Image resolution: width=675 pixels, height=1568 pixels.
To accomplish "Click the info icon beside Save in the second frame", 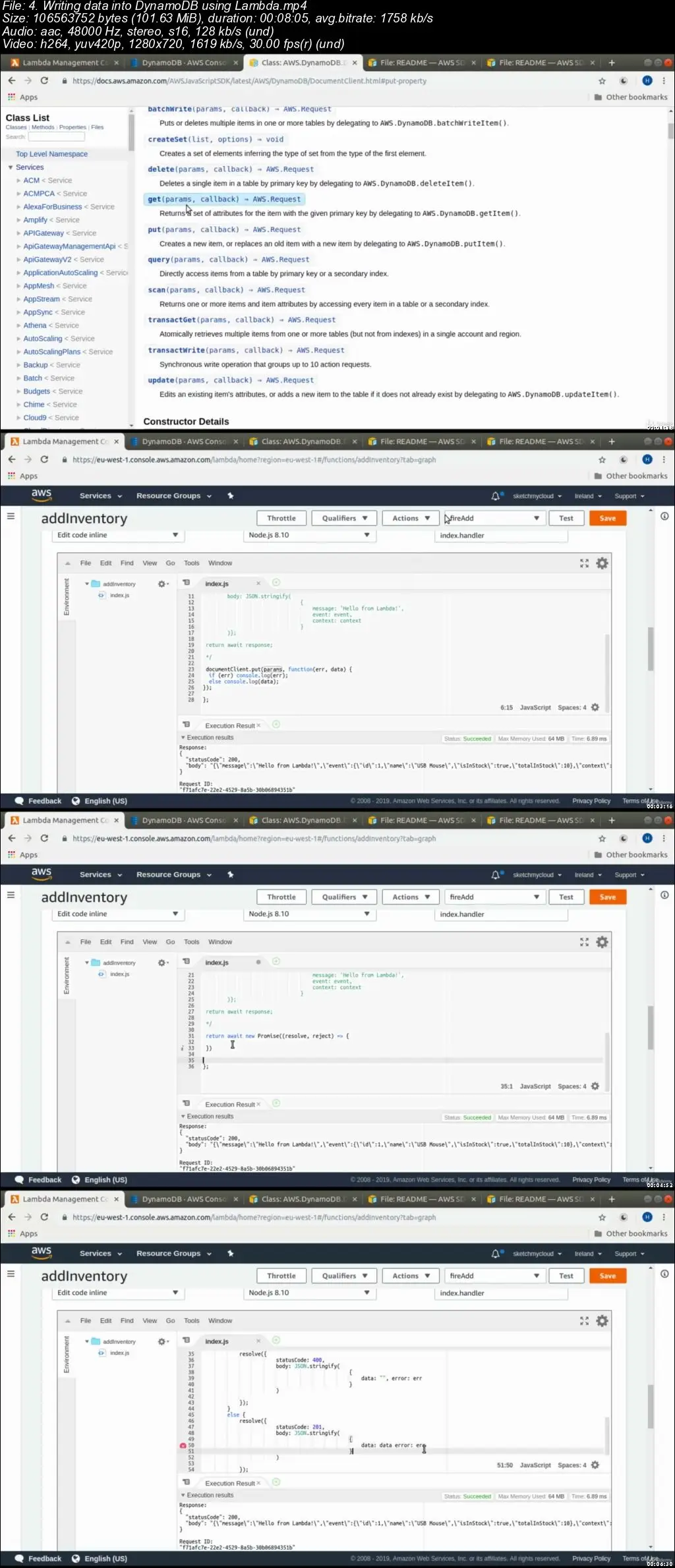I will coord(664,517).
